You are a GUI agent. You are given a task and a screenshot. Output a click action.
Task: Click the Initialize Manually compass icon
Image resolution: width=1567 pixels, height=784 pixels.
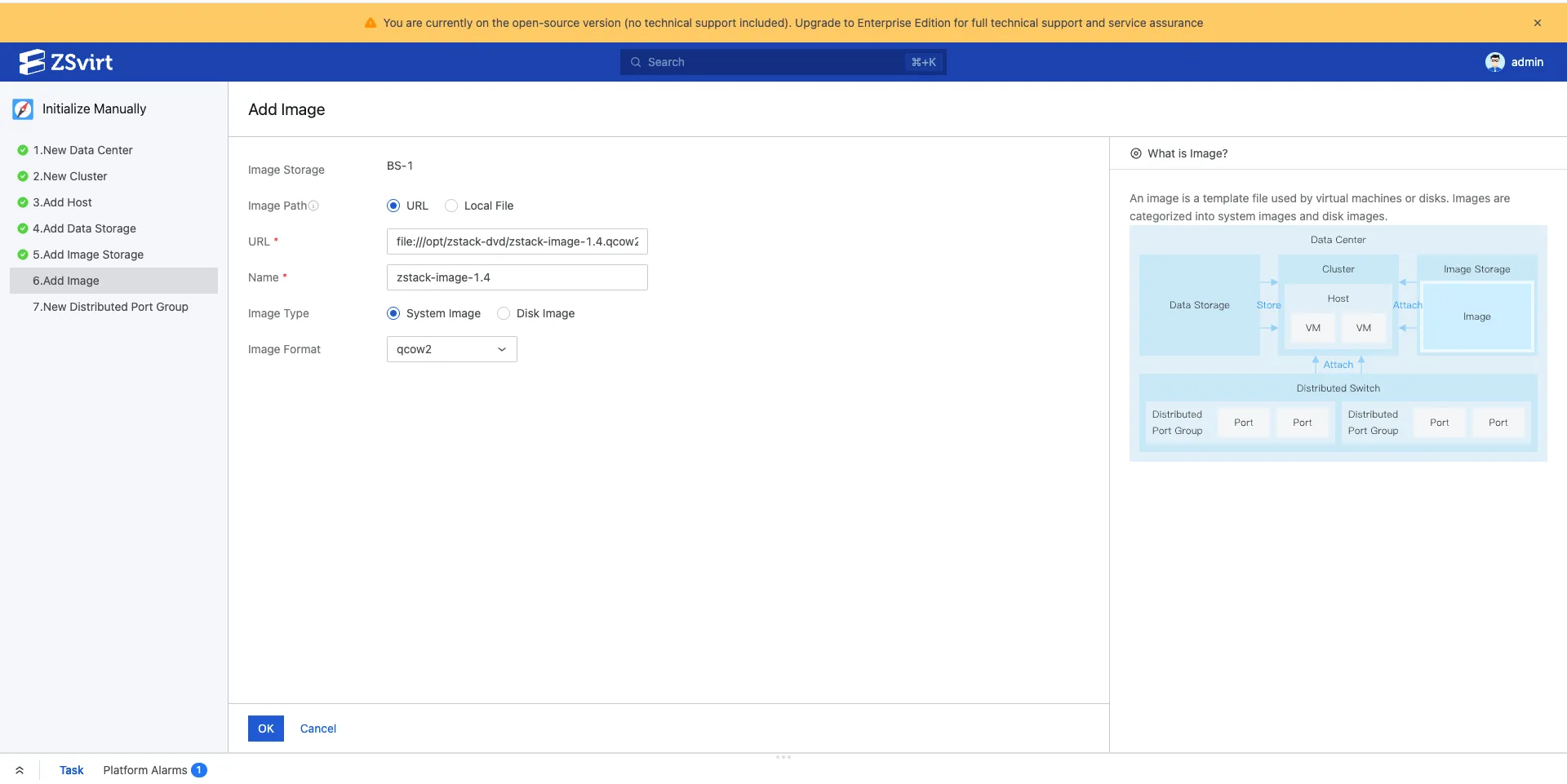coord(23,109)
